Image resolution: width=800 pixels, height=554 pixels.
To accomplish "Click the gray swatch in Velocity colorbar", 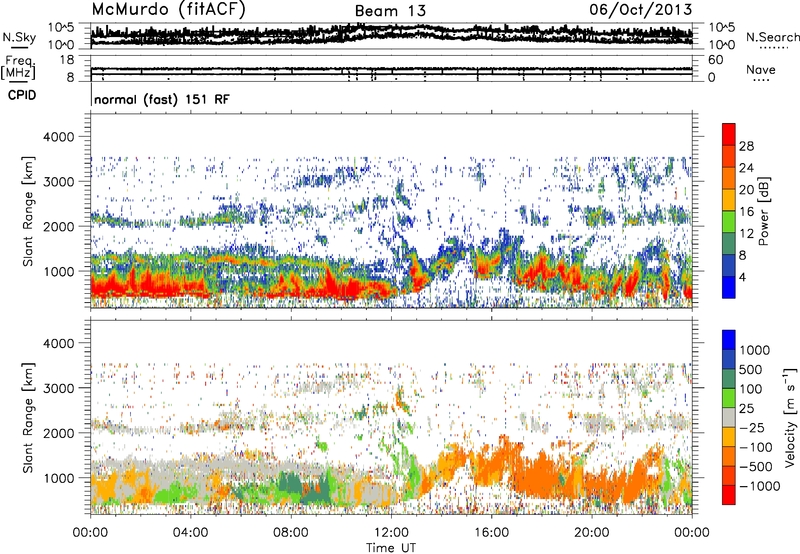I will pos(729,418).
